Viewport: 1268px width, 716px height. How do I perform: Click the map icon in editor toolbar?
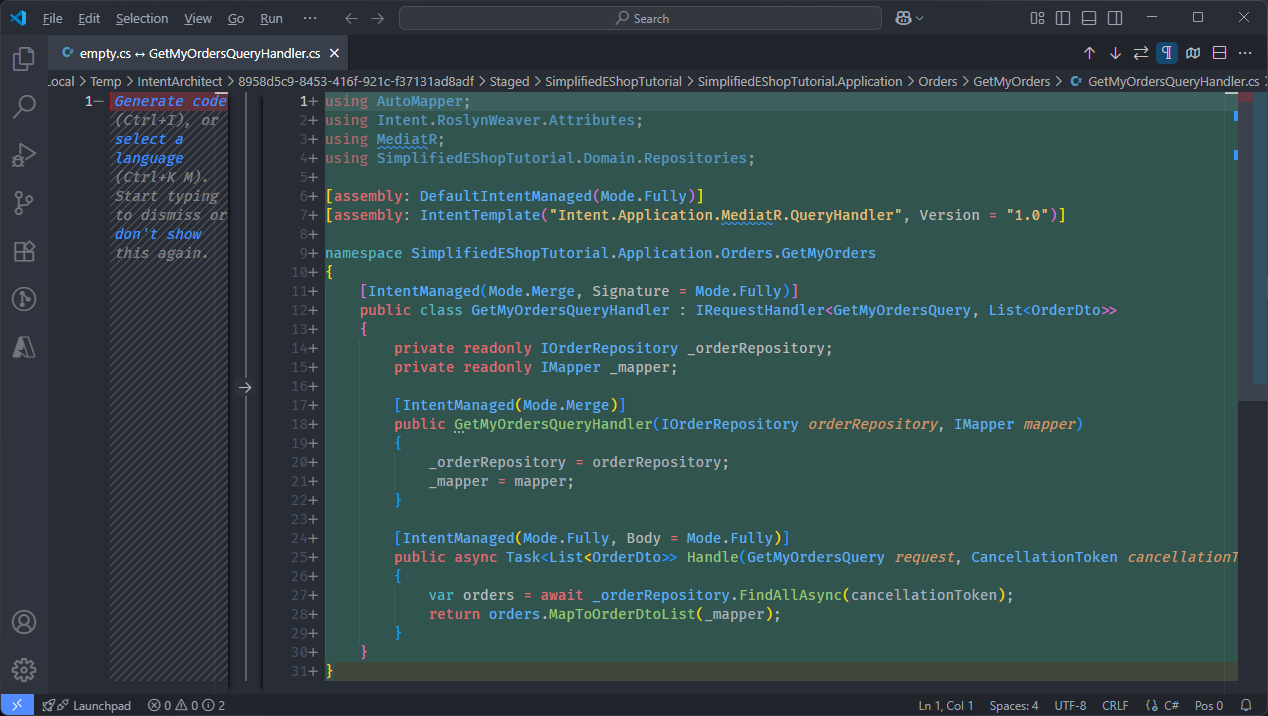click(x=1193, y=53)
